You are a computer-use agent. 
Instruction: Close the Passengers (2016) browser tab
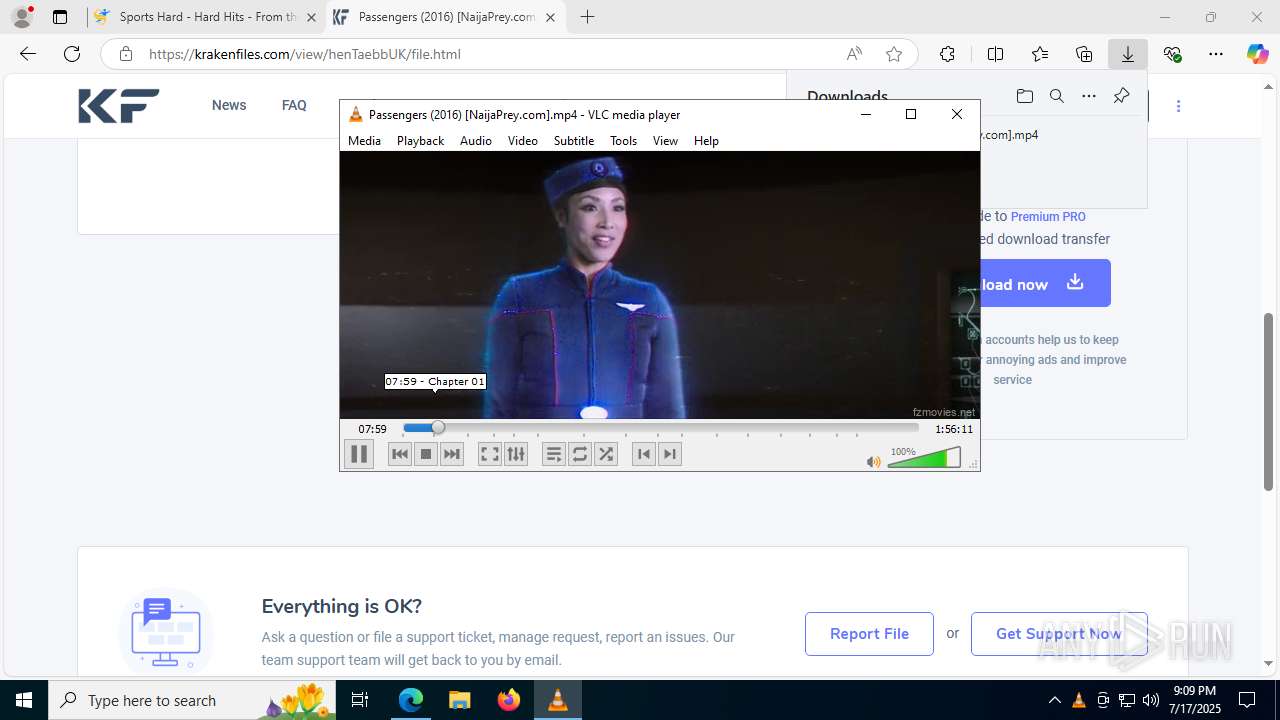[x=550, y=17]
